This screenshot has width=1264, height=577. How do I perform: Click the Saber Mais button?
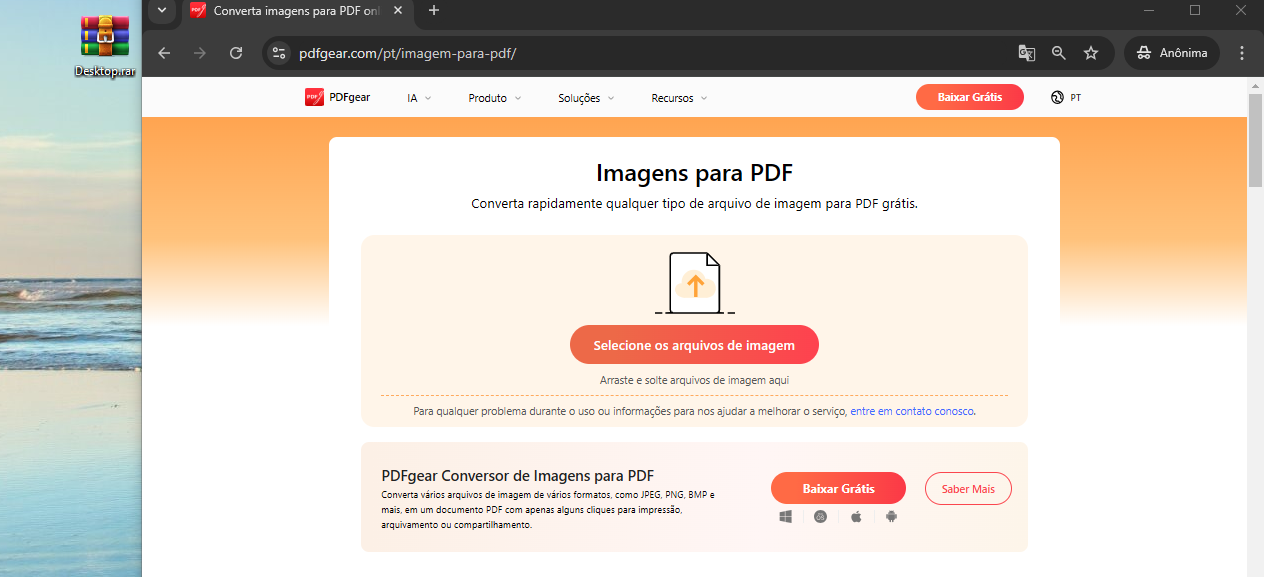[x=968, y=488]
